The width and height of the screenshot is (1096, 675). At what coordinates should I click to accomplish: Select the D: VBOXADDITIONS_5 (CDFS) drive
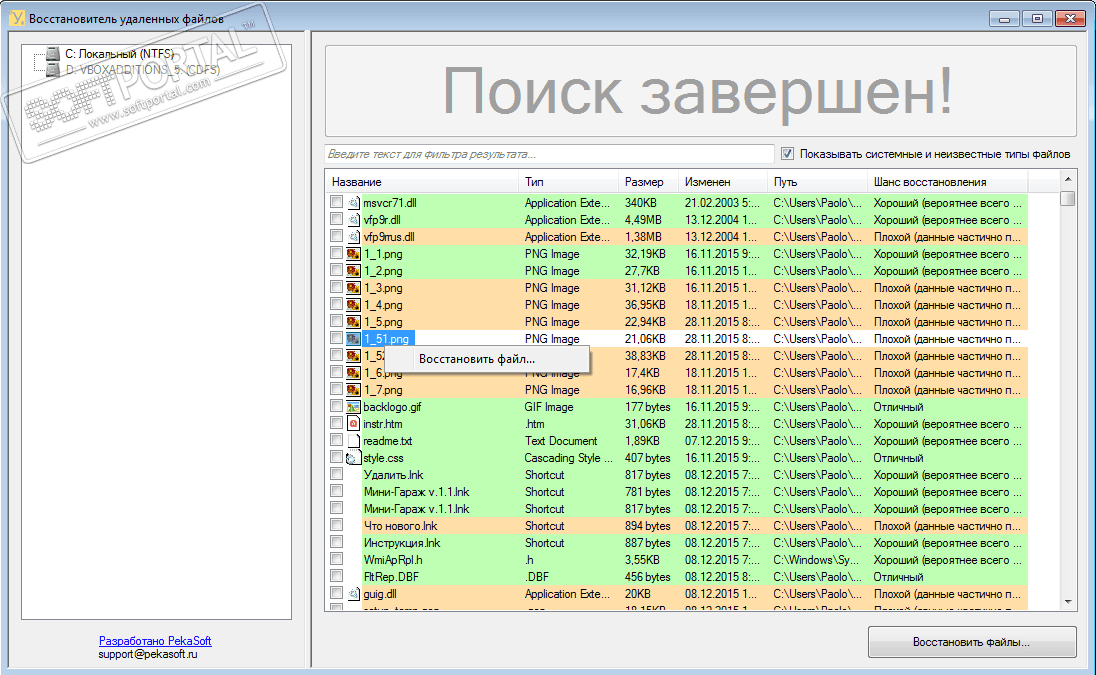(143, 70)
